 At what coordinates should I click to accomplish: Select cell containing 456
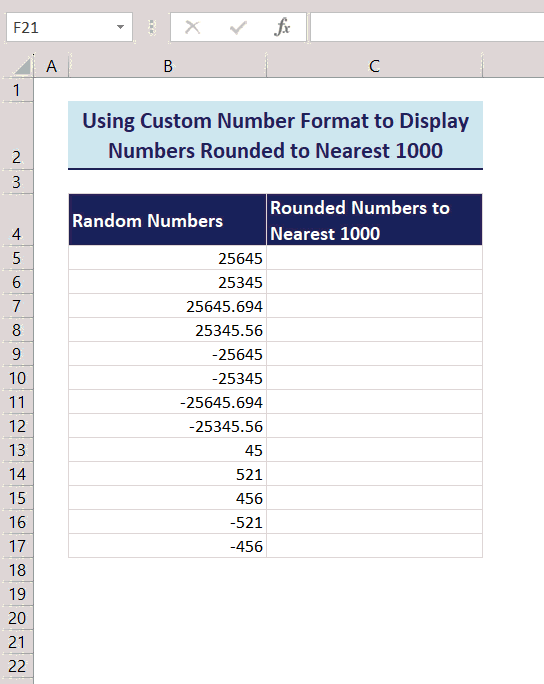tap(168, 498)
